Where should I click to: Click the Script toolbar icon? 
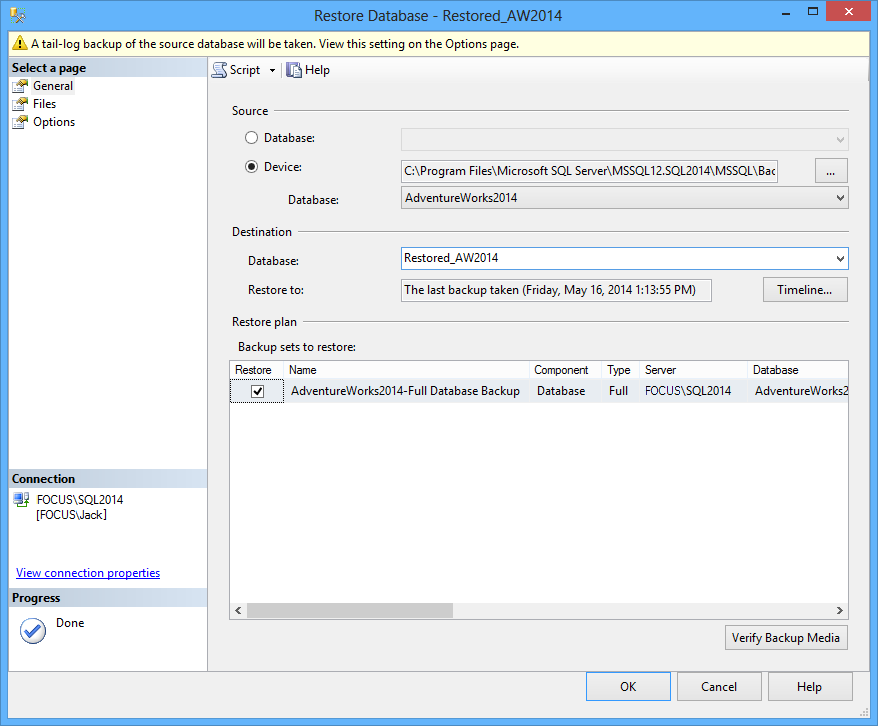tap(220, 70)
